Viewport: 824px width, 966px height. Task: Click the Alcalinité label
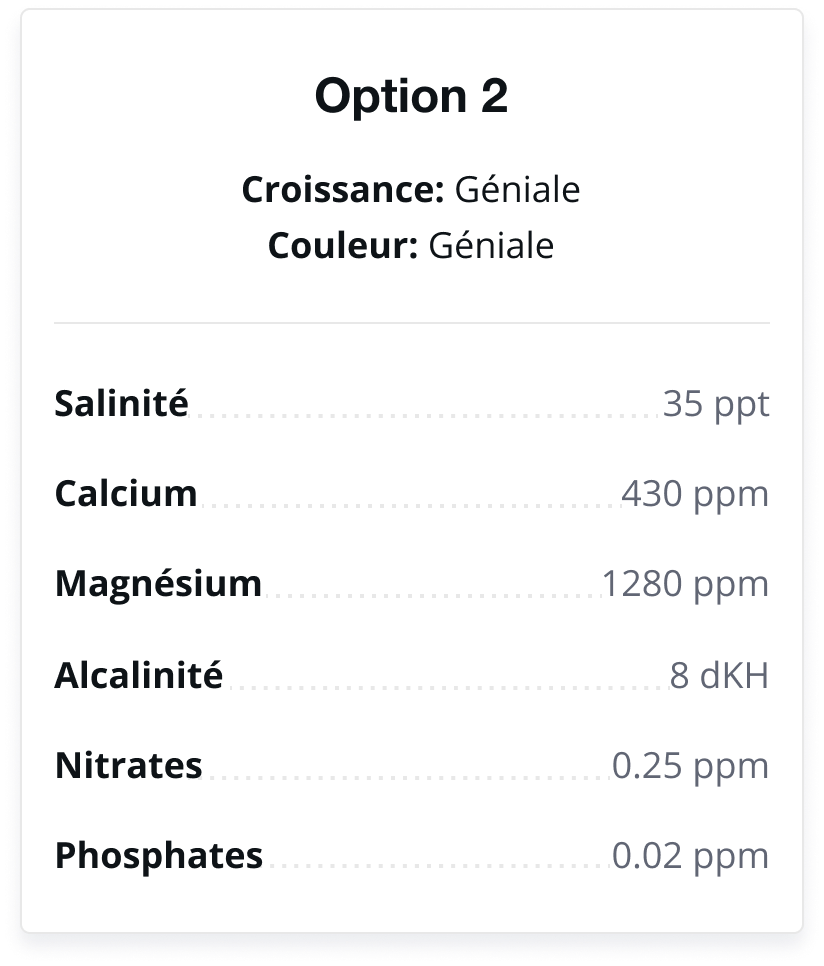[x=139, y=675]
